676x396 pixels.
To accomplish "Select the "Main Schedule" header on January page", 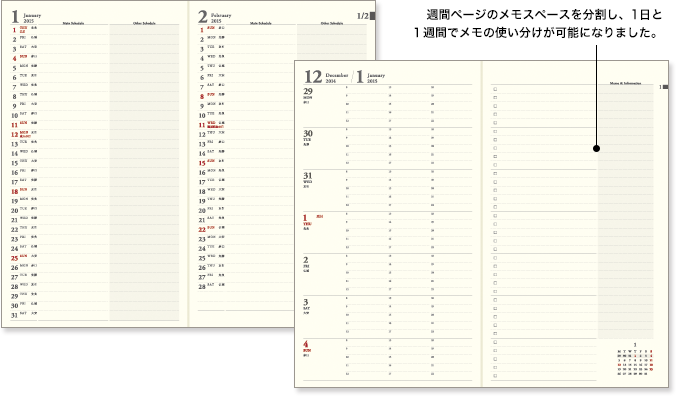I will tap(73, 23).
